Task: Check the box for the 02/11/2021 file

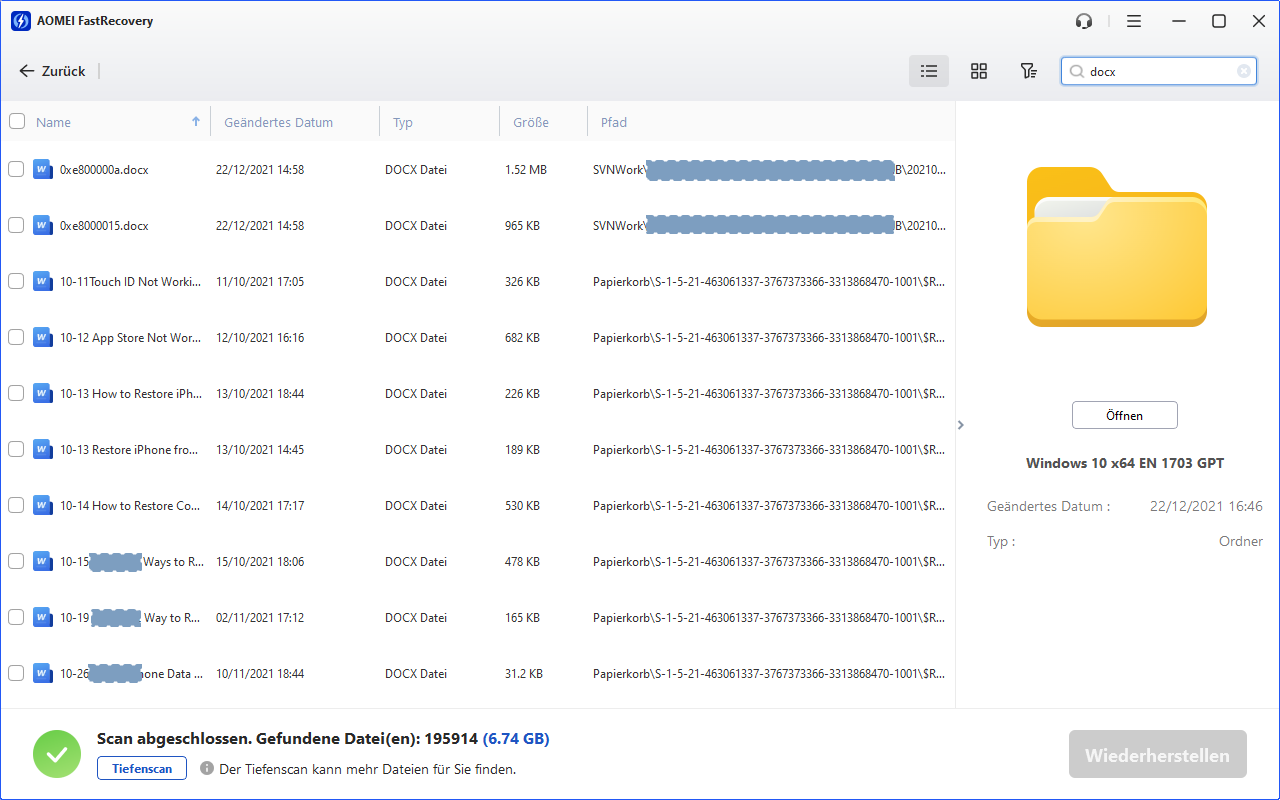Action: [16, 618]
